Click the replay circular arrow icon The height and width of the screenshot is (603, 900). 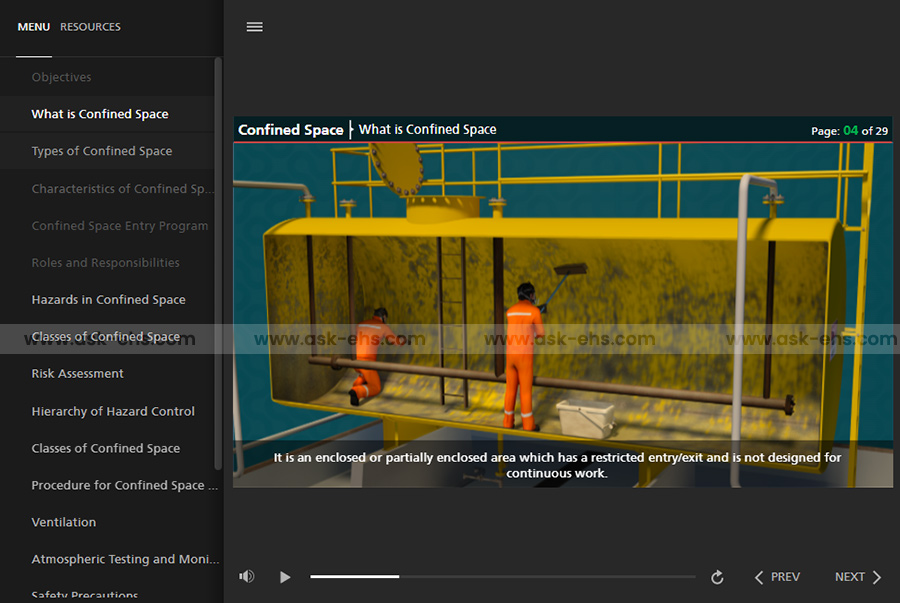click(x=717, y=577)
